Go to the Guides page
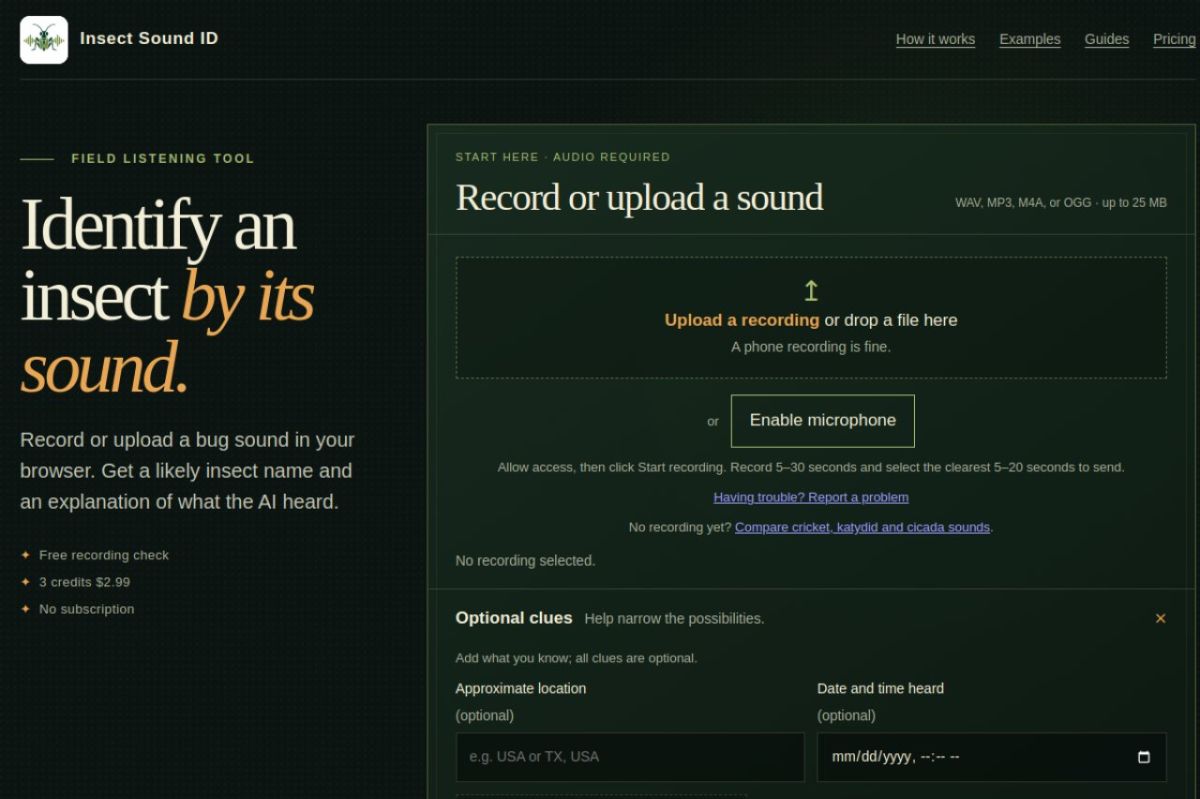This screenshot has width=1200, height=799. click(1107, 39)
